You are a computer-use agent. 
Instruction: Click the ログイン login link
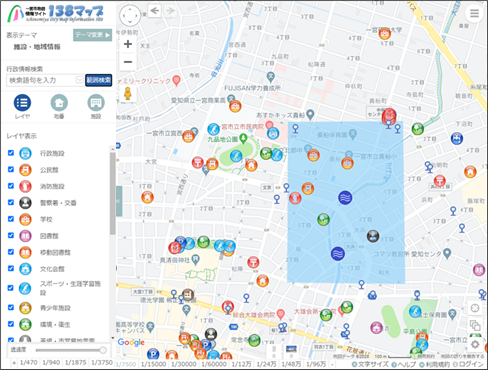pyautogui.click(x=468, y=364)
